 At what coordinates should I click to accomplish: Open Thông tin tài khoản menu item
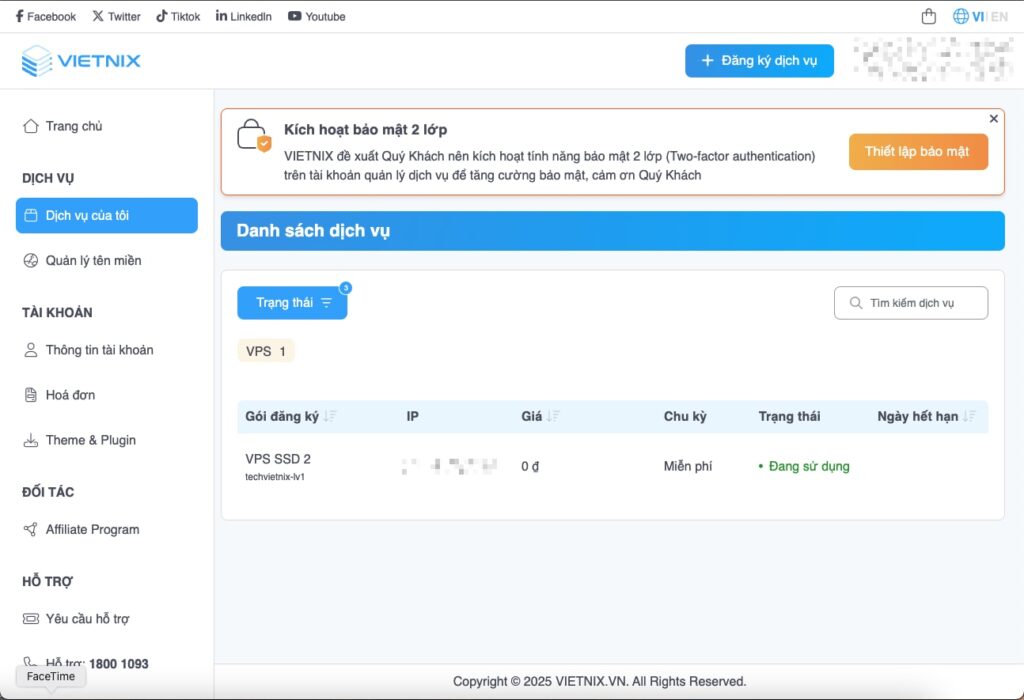pyautogui.click(x=98, y=350)
